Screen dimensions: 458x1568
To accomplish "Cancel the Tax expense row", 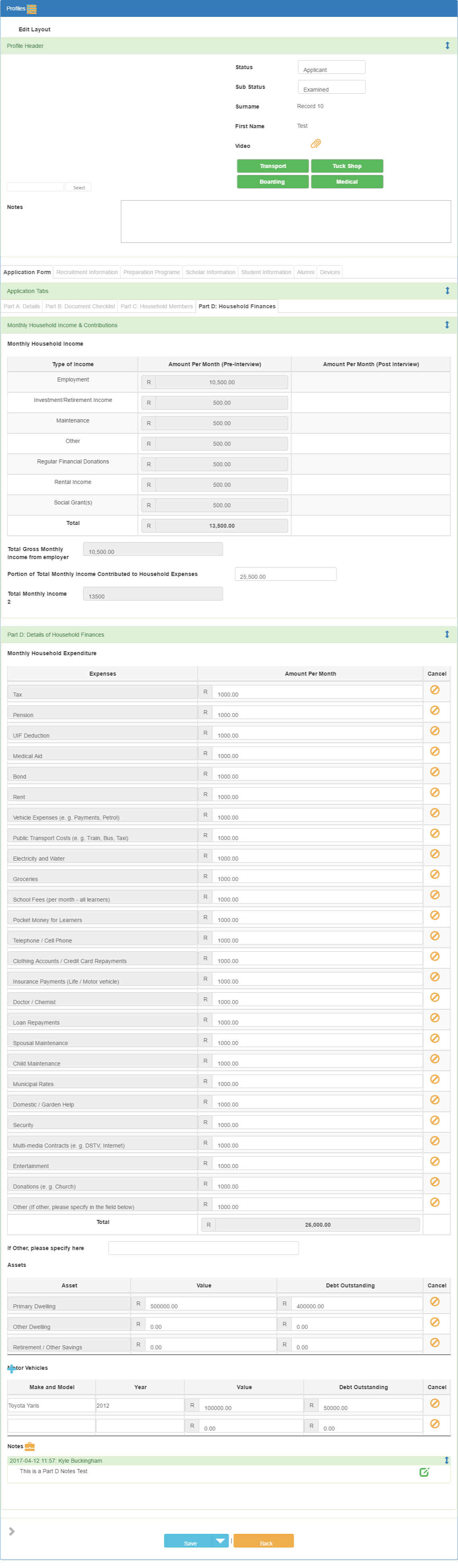I will tap(434, 690).
